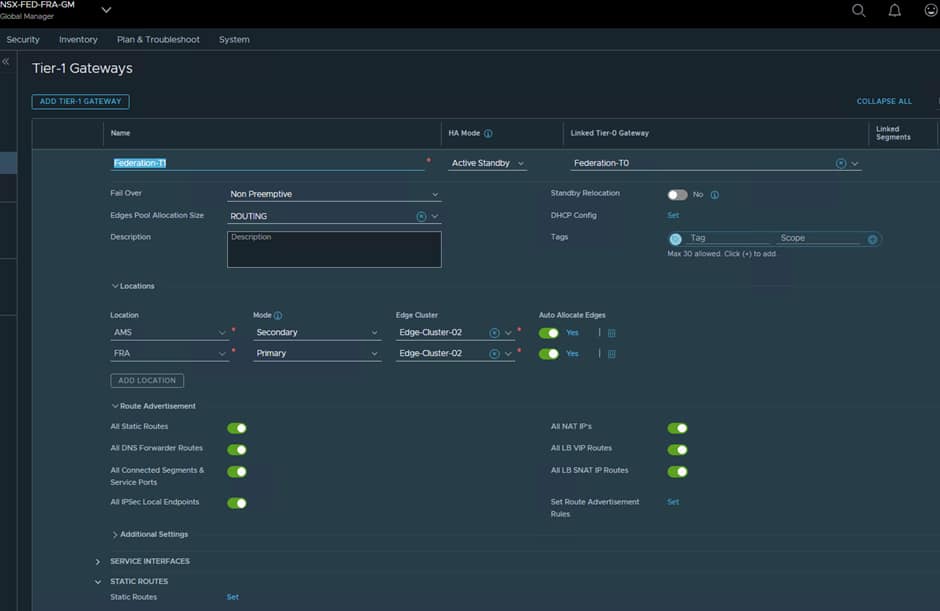940x611 pixels.
Task: Toggle Auto Allocate Edges for FRA
Action: pos(549,354)
